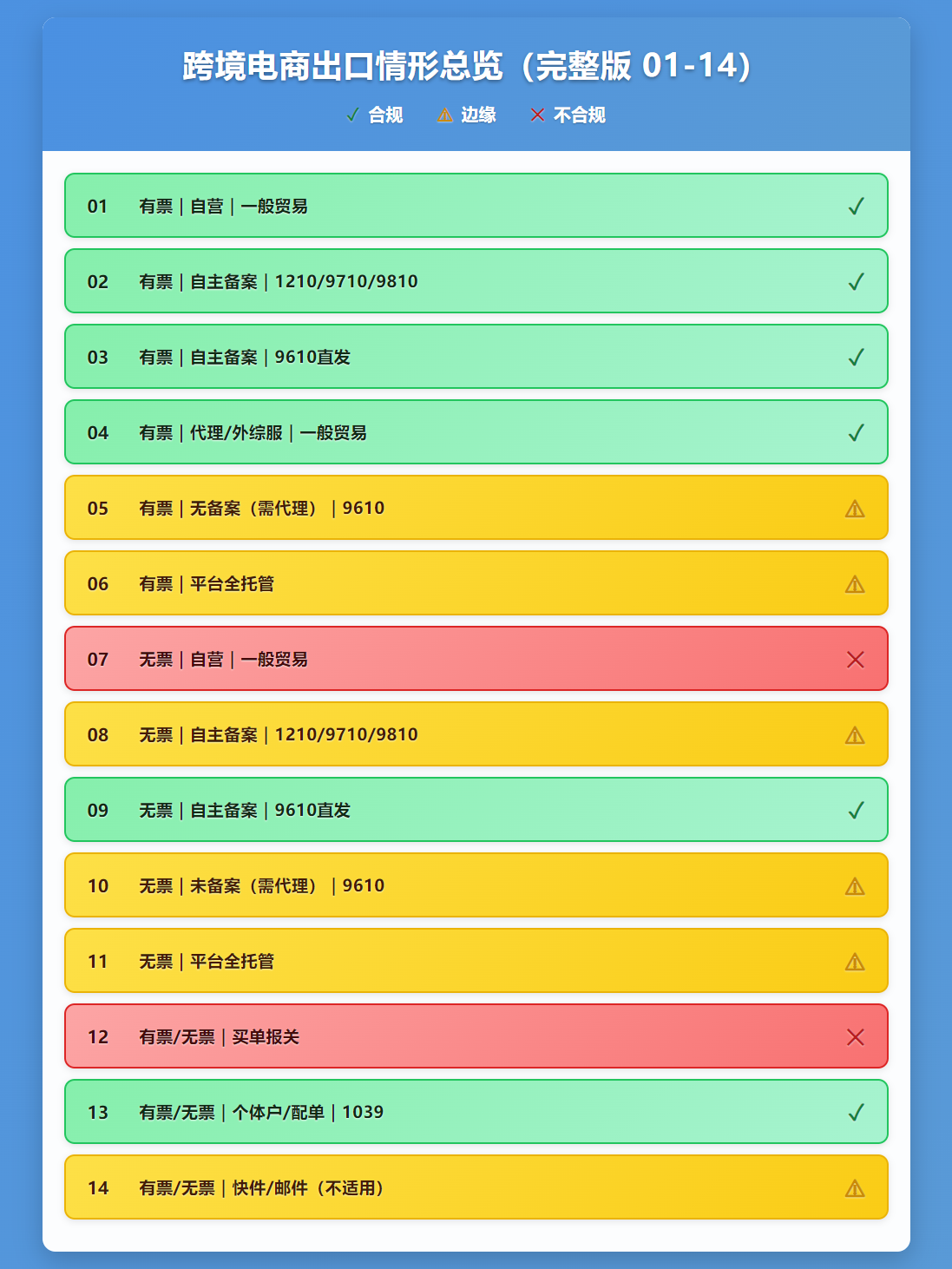Click the 不合规 legend item in header
This screenshot has width=952, height=1269.
(568, 115)
